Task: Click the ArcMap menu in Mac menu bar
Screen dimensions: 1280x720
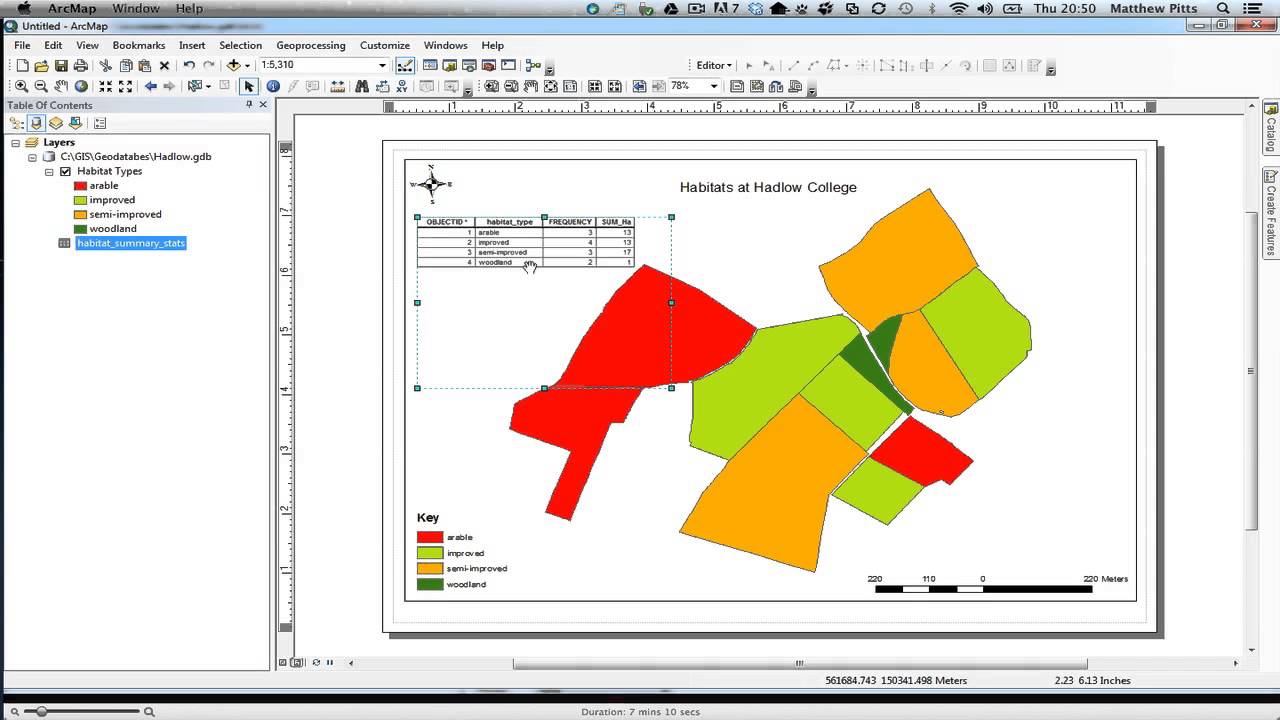Action: click(x=72, y=8)
